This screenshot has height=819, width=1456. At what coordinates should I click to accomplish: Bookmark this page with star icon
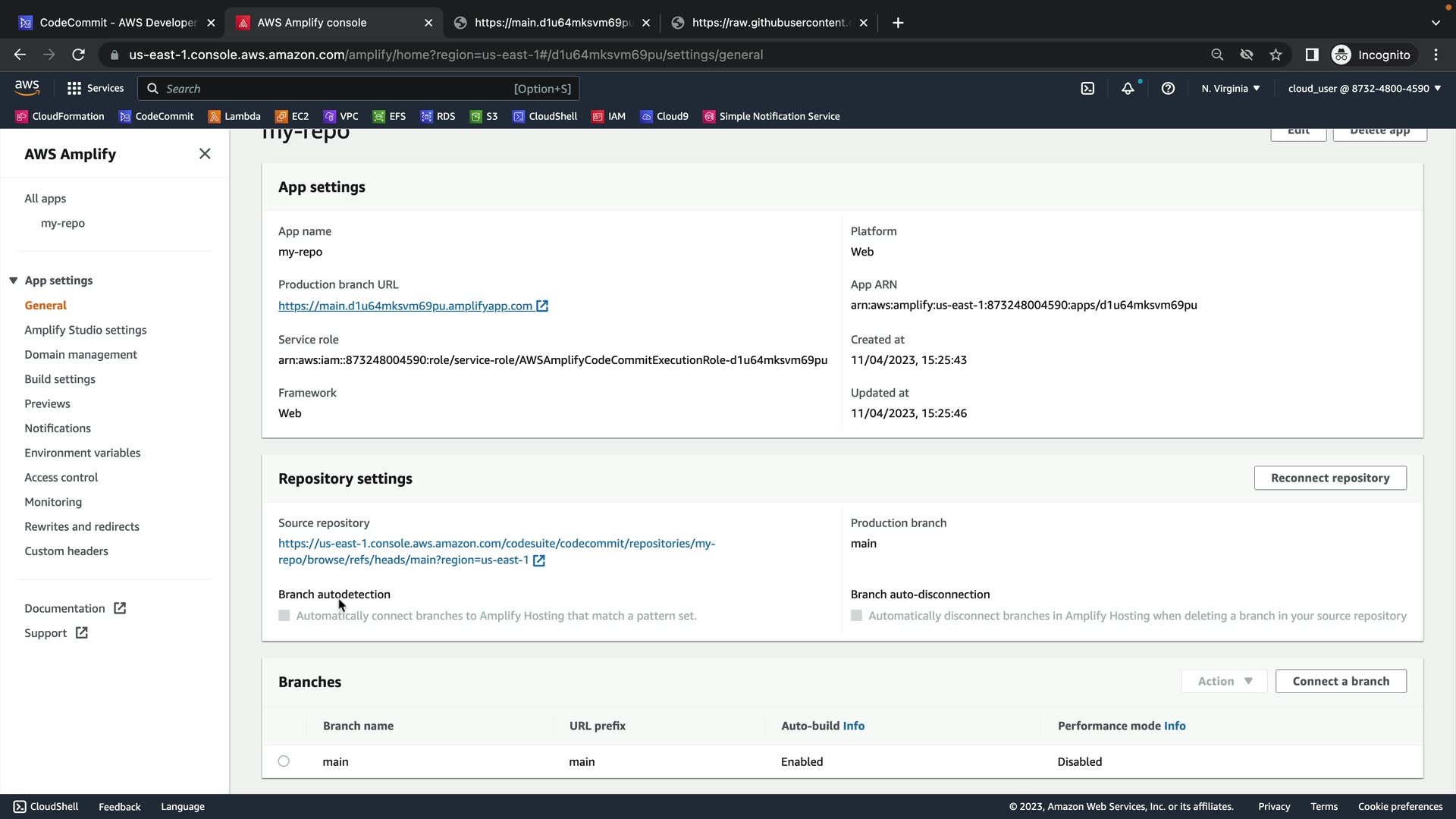[x=1276, y=55]
